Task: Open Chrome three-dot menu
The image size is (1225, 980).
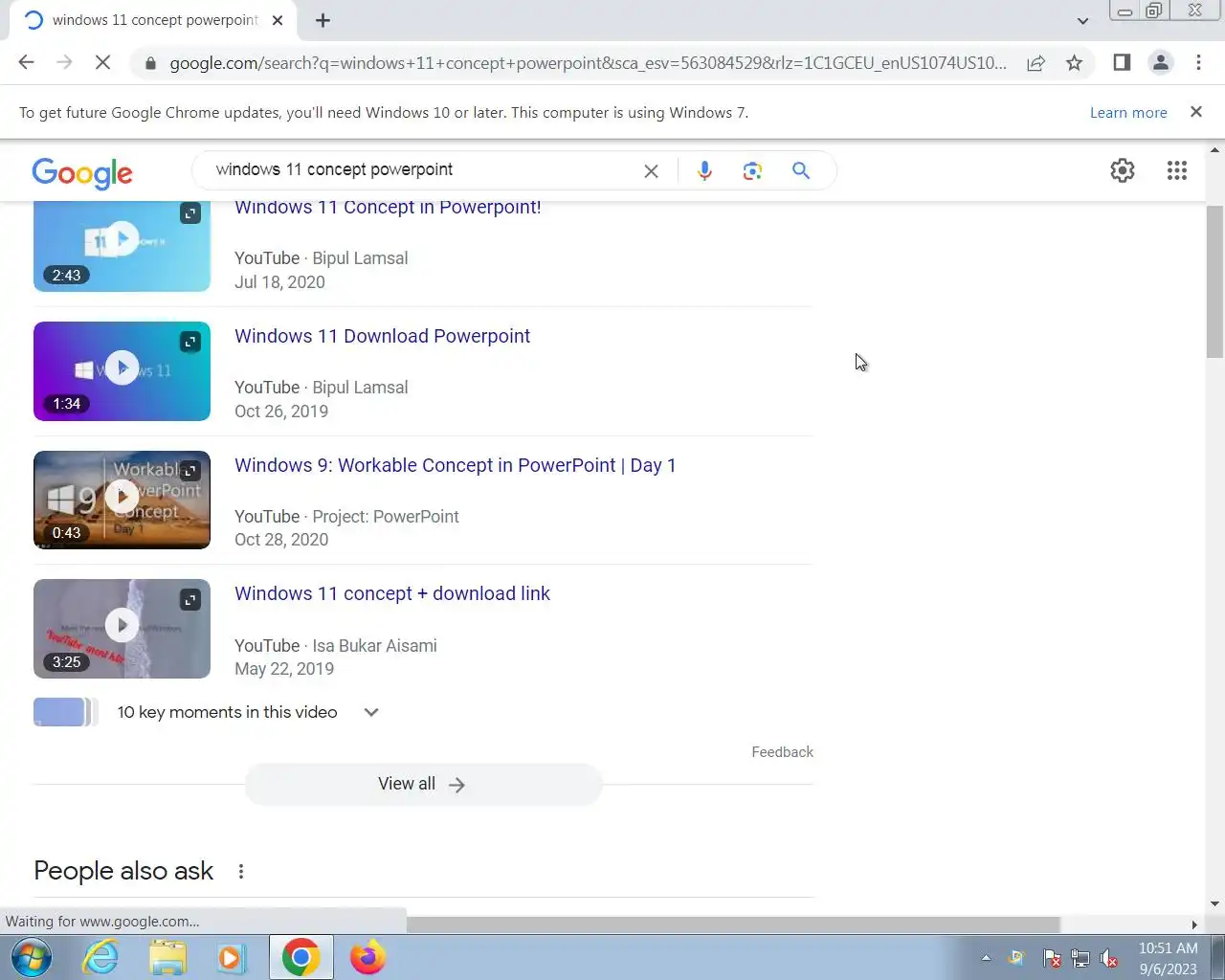Action: click(1198, 62)
